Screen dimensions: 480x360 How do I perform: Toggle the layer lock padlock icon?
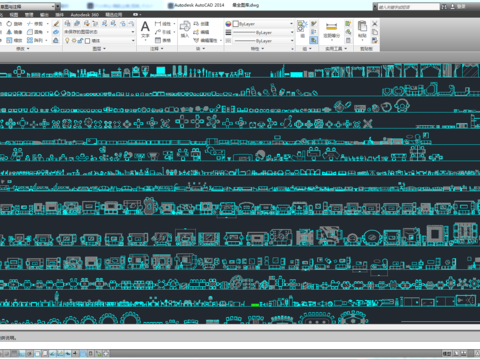(x=80, y=40)
